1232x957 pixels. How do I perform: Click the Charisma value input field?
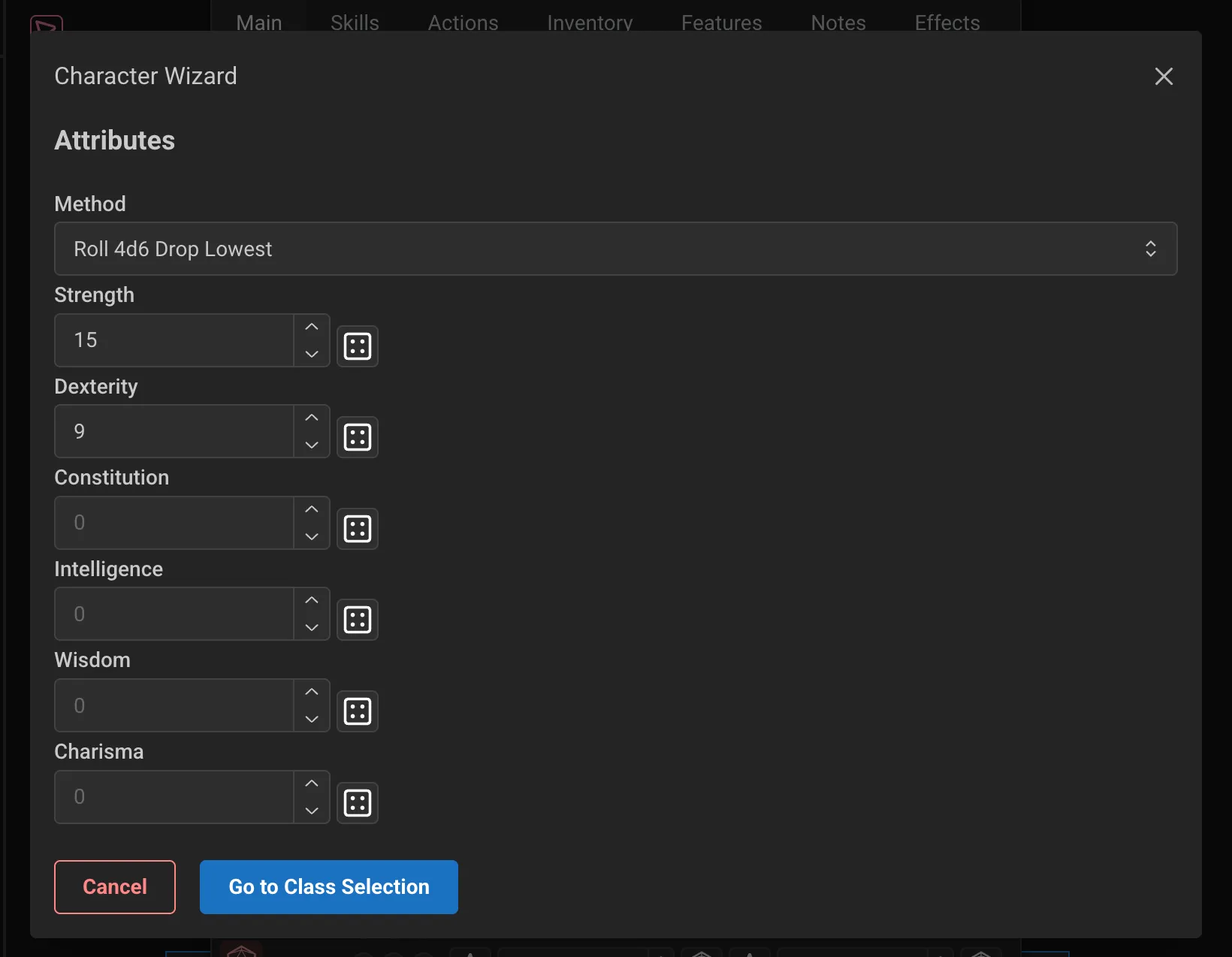(173, 796)
